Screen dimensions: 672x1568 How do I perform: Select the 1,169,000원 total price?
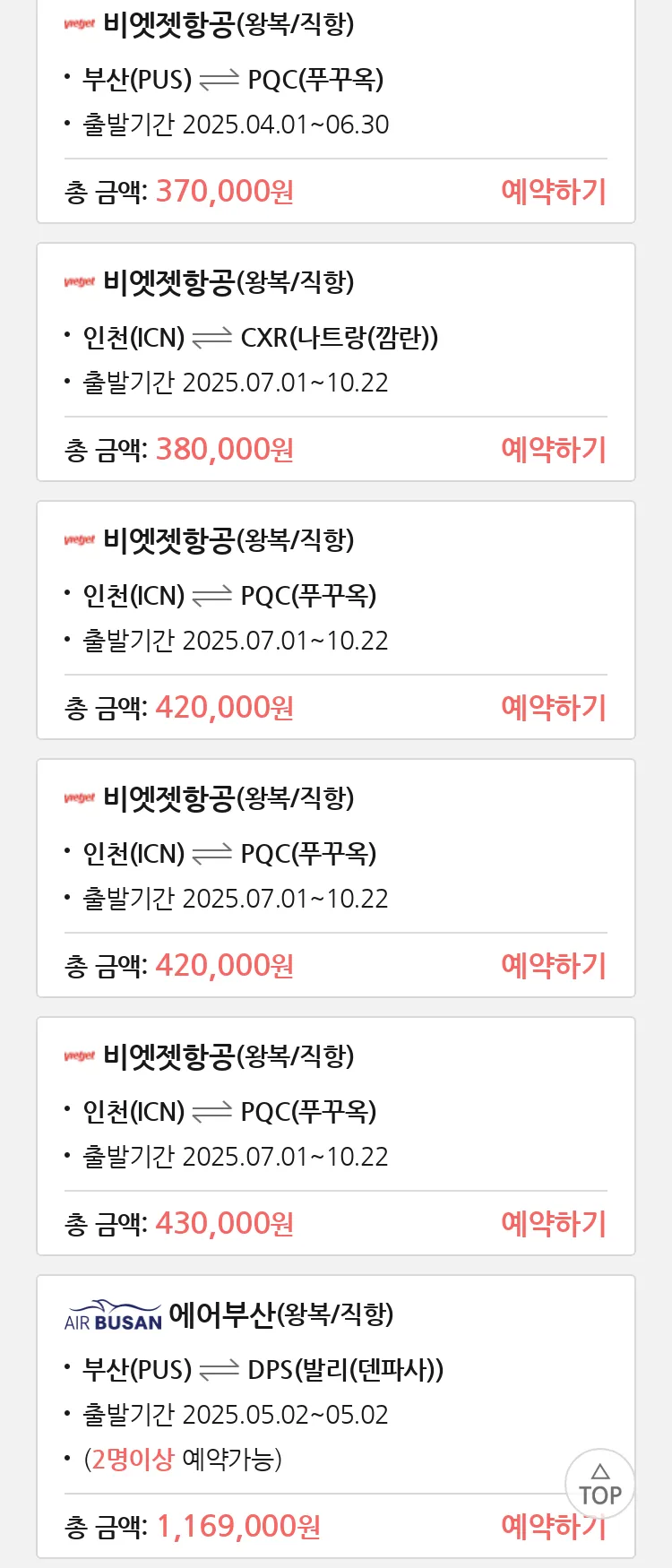[x=238, y=1526]
